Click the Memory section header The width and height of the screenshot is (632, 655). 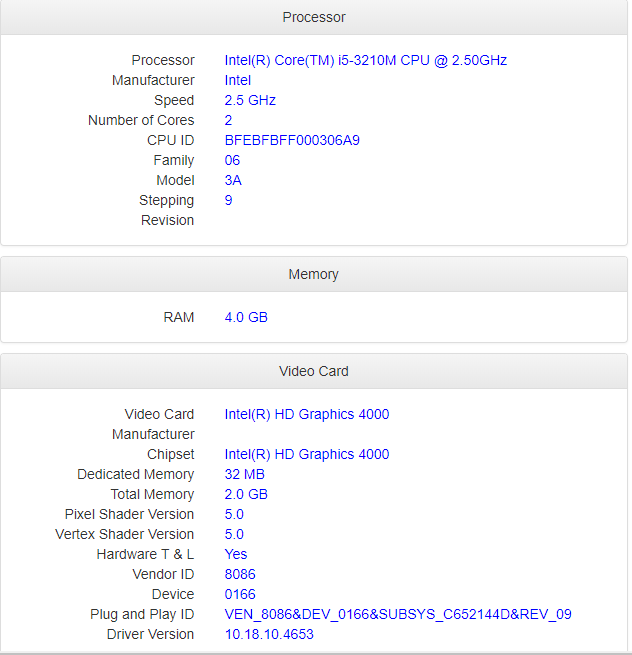(x=314, y=274)
